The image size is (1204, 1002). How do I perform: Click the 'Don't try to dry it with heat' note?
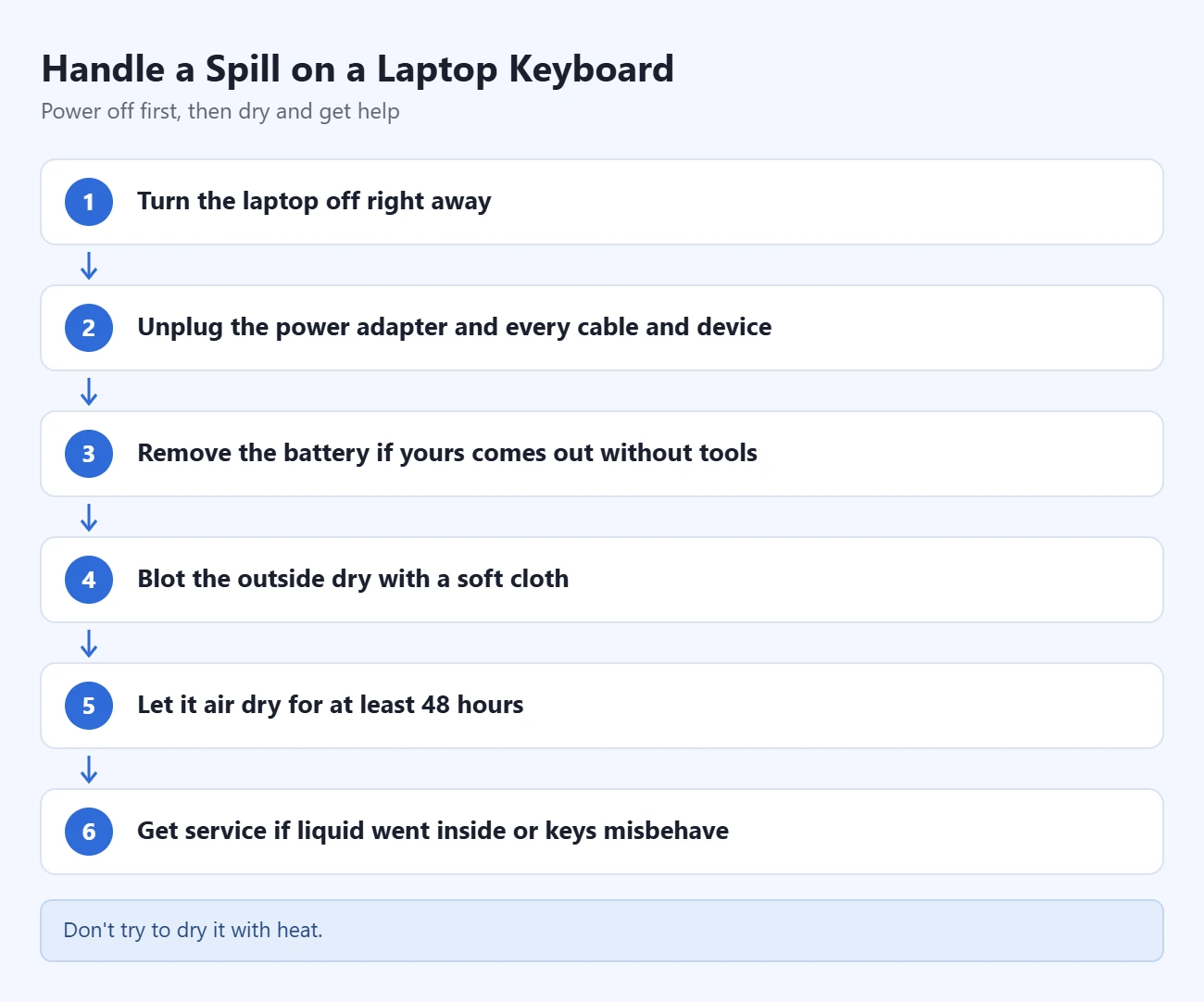click(602, 931)
